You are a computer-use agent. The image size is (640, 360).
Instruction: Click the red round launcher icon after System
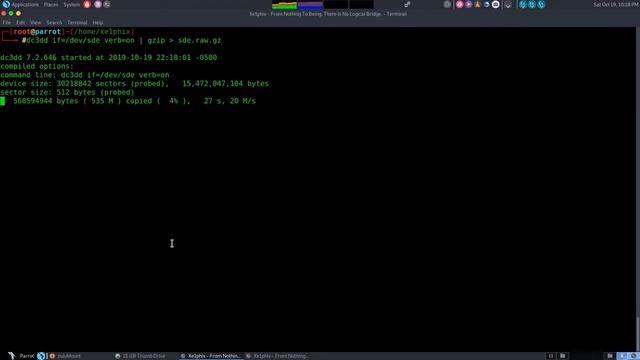coord(87,4)
